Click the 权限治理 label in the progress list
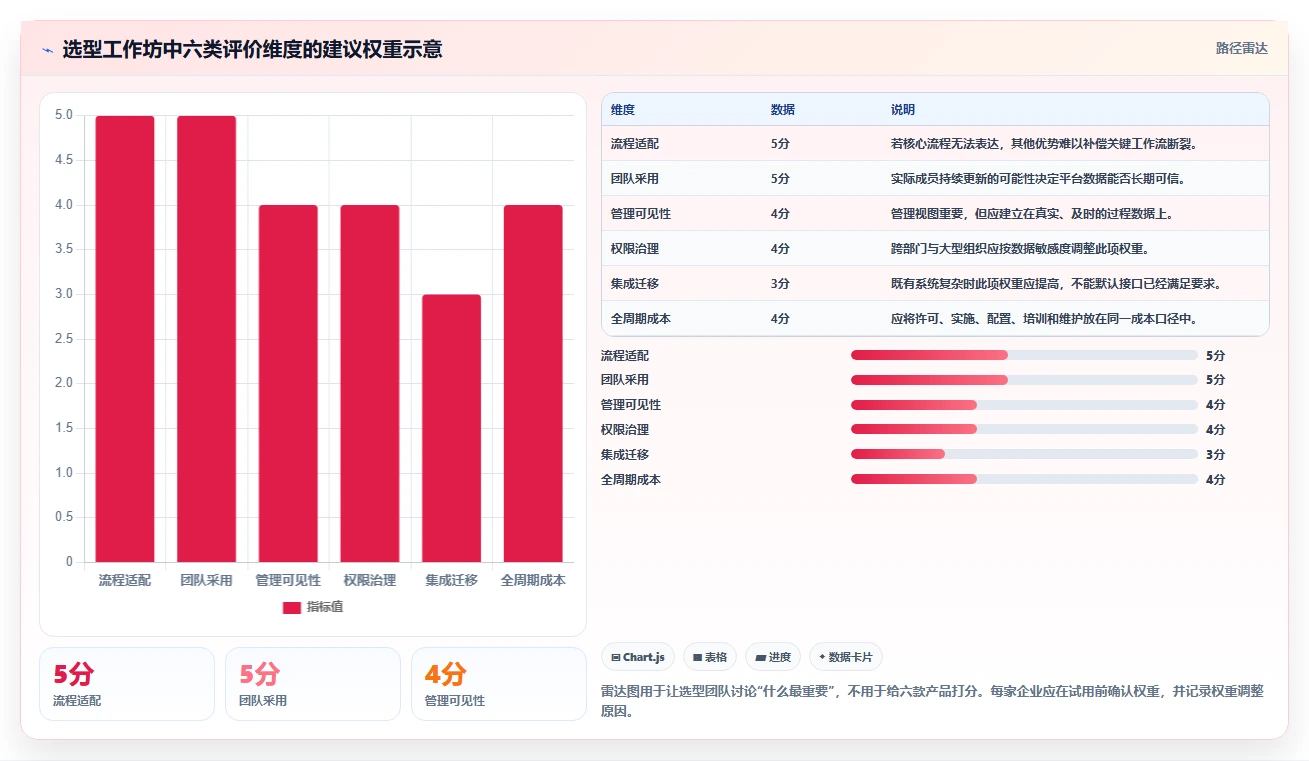The image size is (1309, 761). click(x=625, y=430)
